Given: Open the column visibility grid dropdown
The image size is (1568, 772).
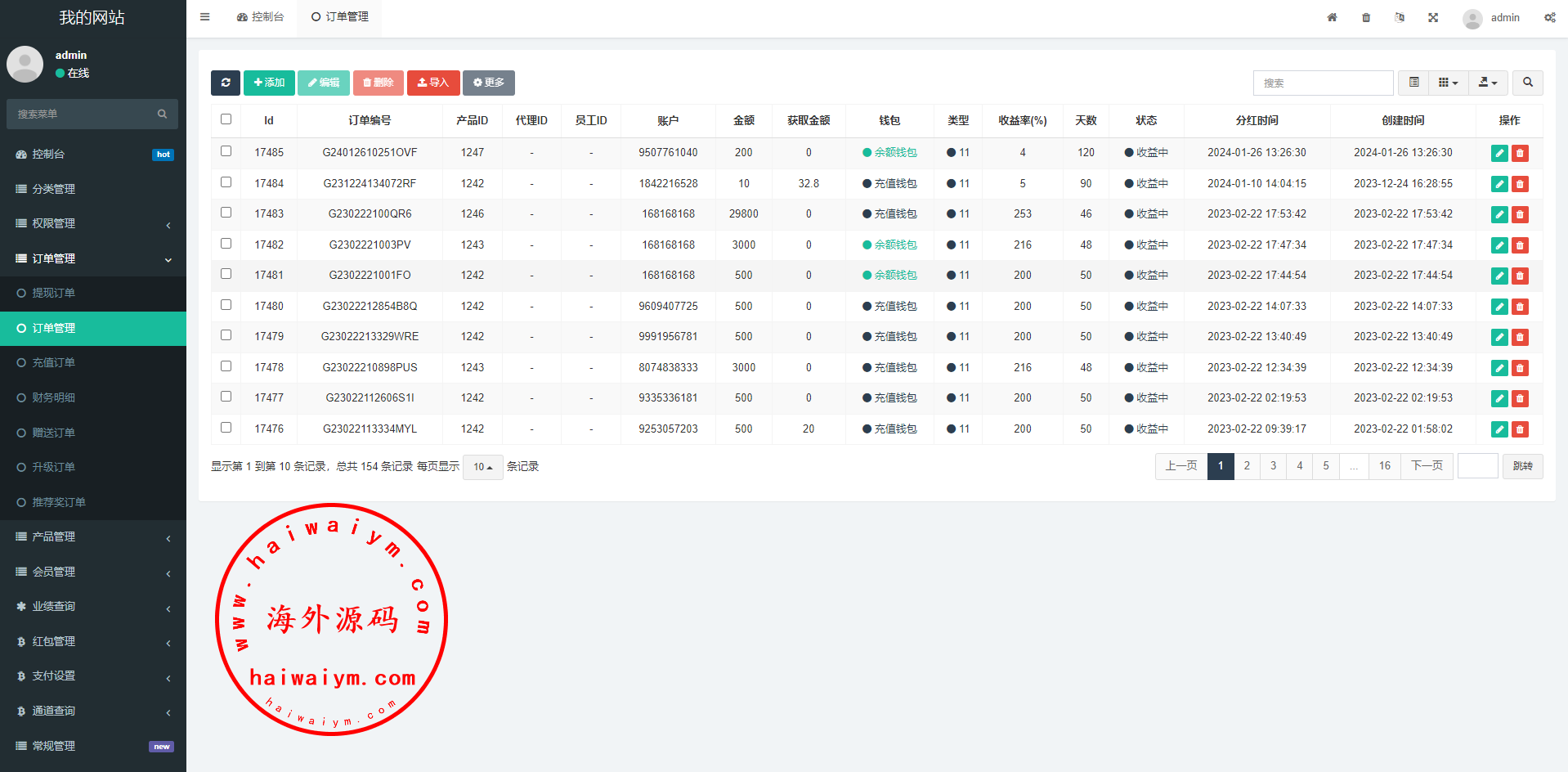Looking at the screenshot, I should [1448, 83].
